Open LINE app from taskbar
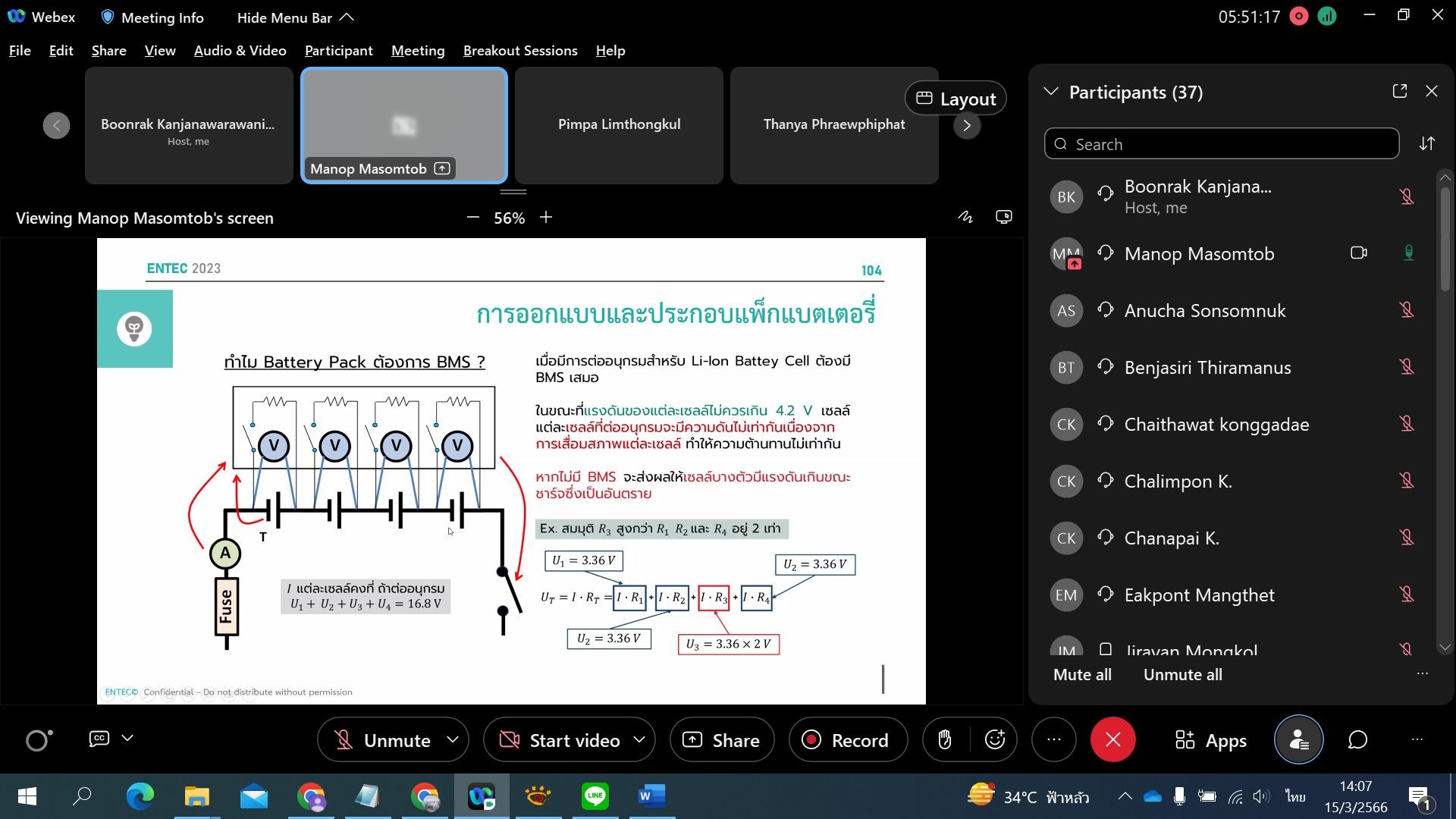 (595, 796)
